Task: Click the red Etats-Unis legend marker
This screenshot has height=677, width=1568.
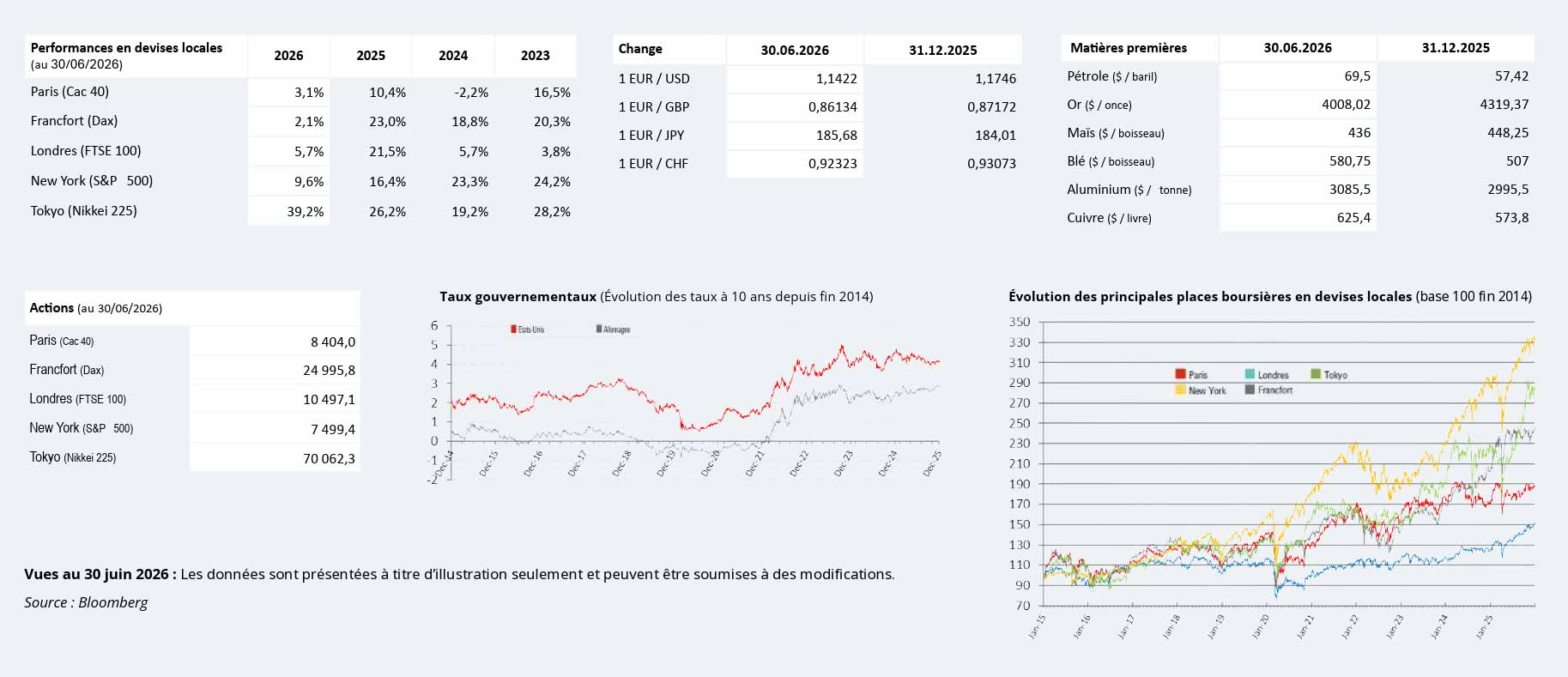Action: click(514, 329)
